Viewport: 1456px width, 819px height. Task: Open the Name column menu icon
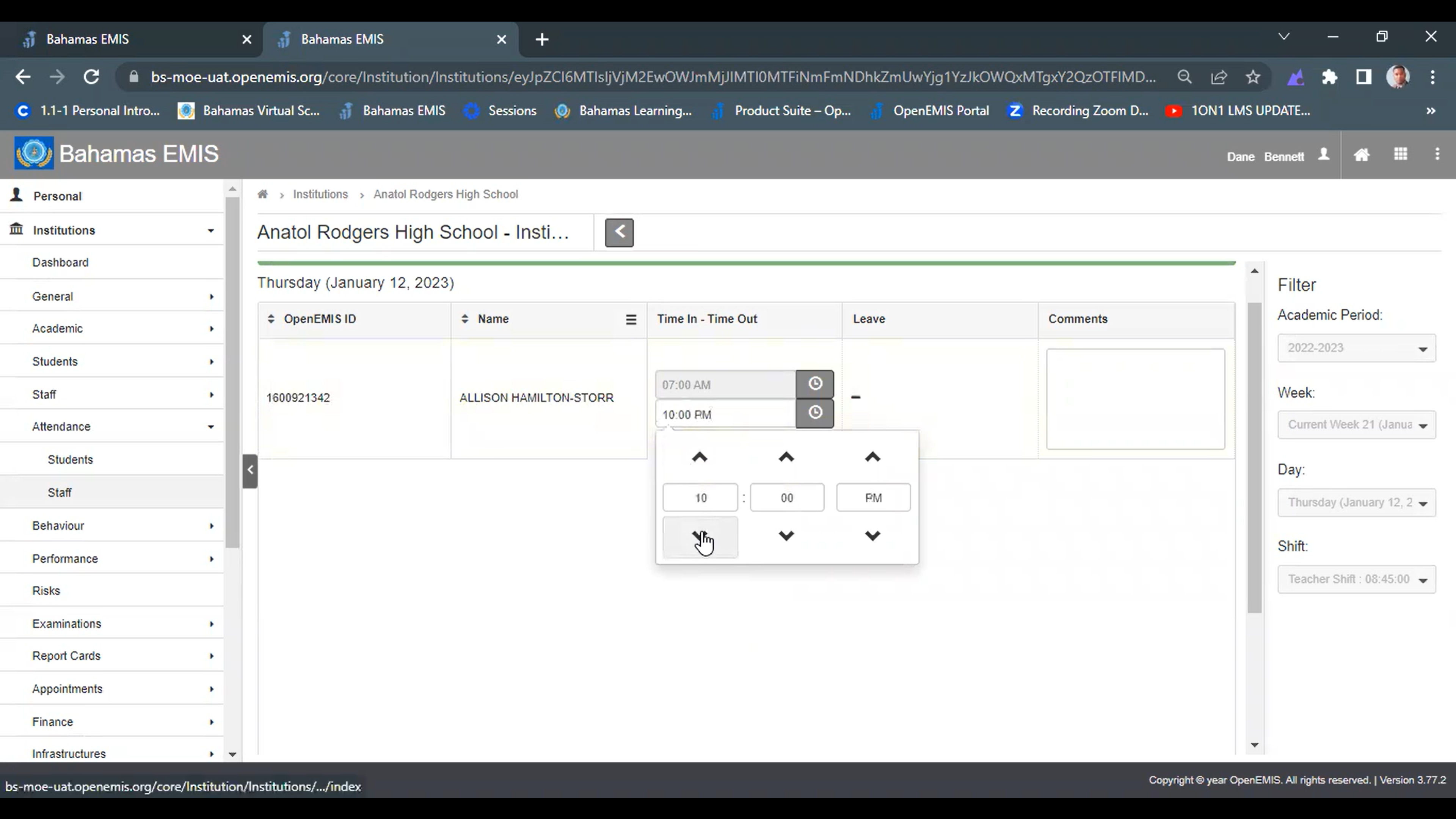click(631, 319)
